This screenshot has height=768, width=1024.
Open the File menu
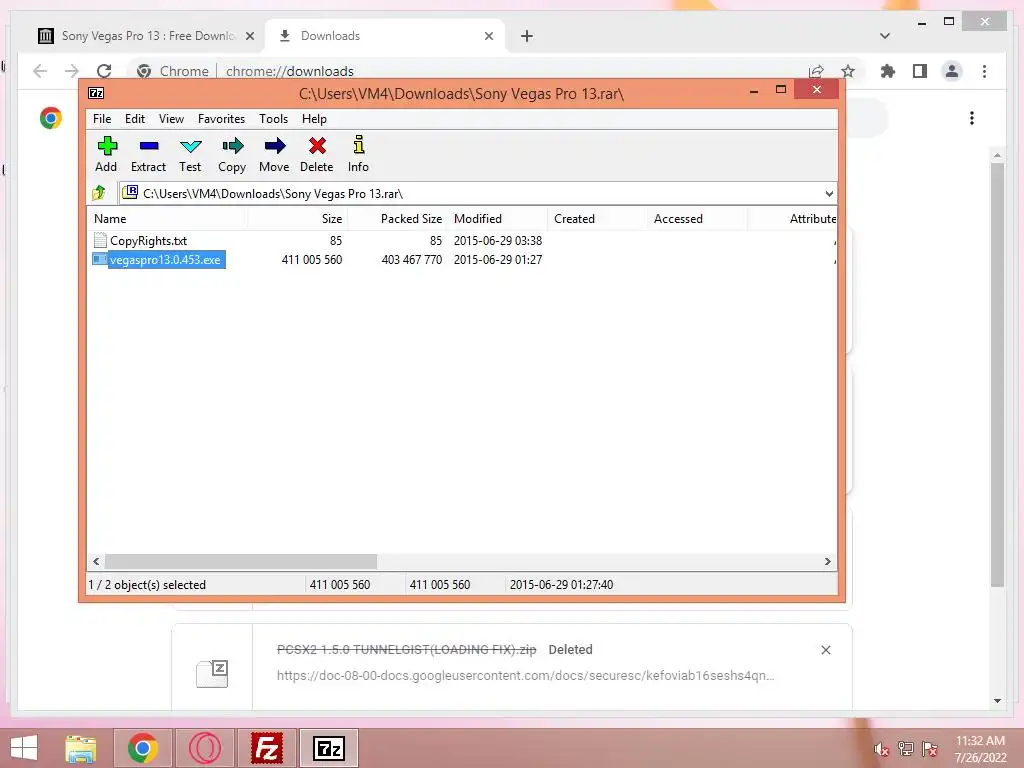(x=102, y=119)
